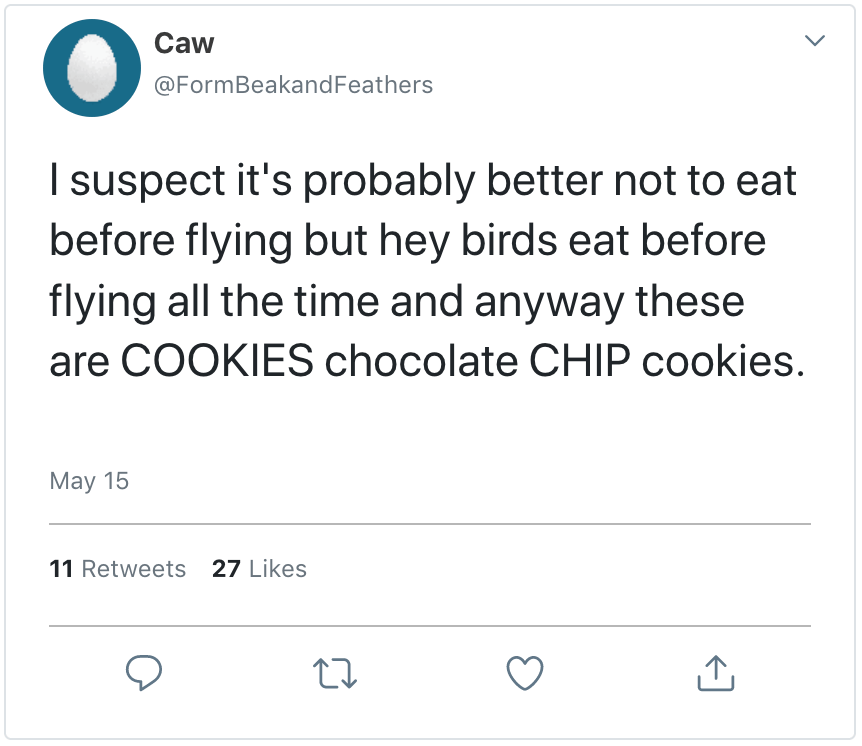Like the tweet with the heart icon

click(x=525, y=673)
